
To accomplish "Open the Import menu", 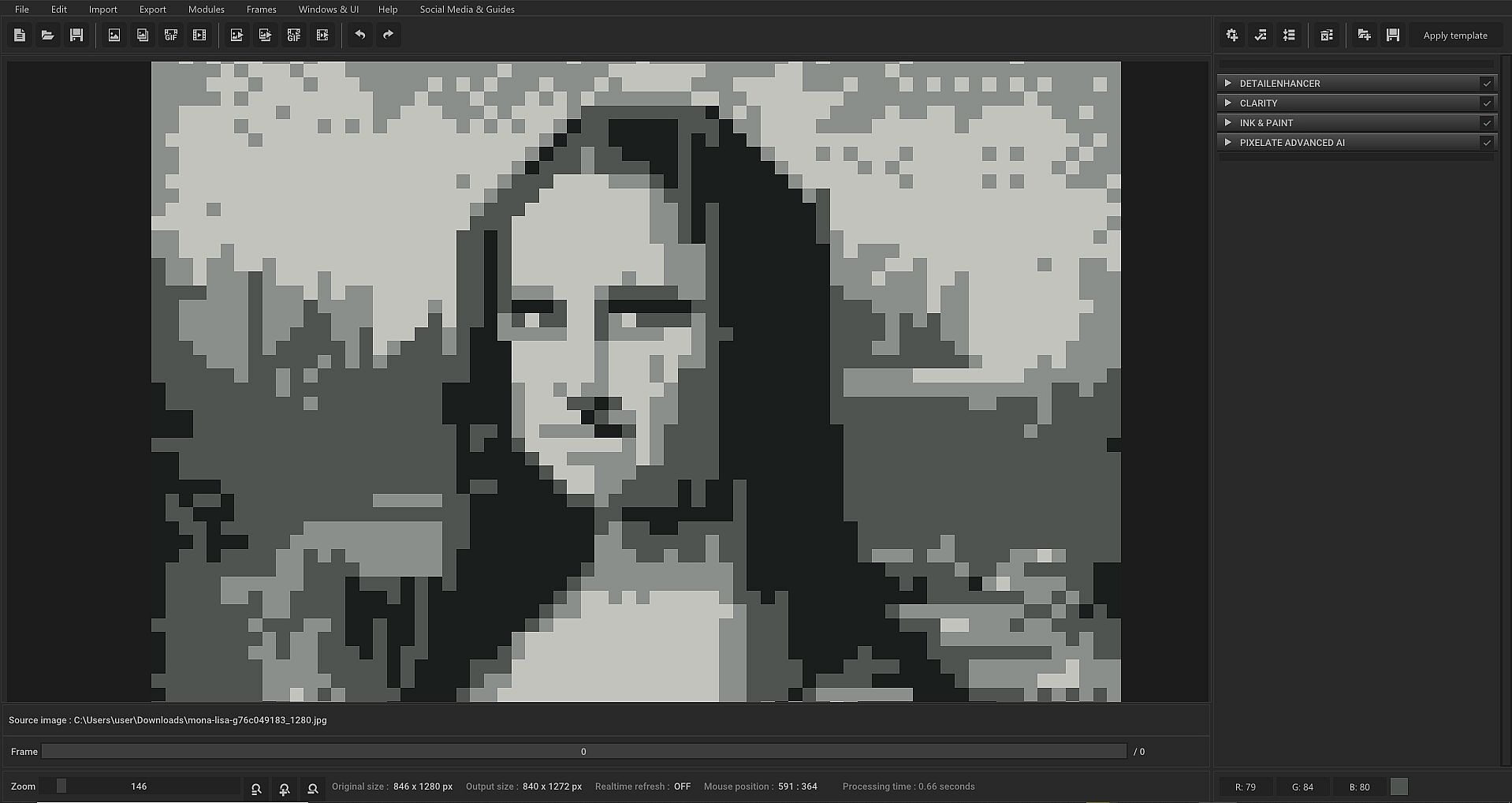I will 103,9.
